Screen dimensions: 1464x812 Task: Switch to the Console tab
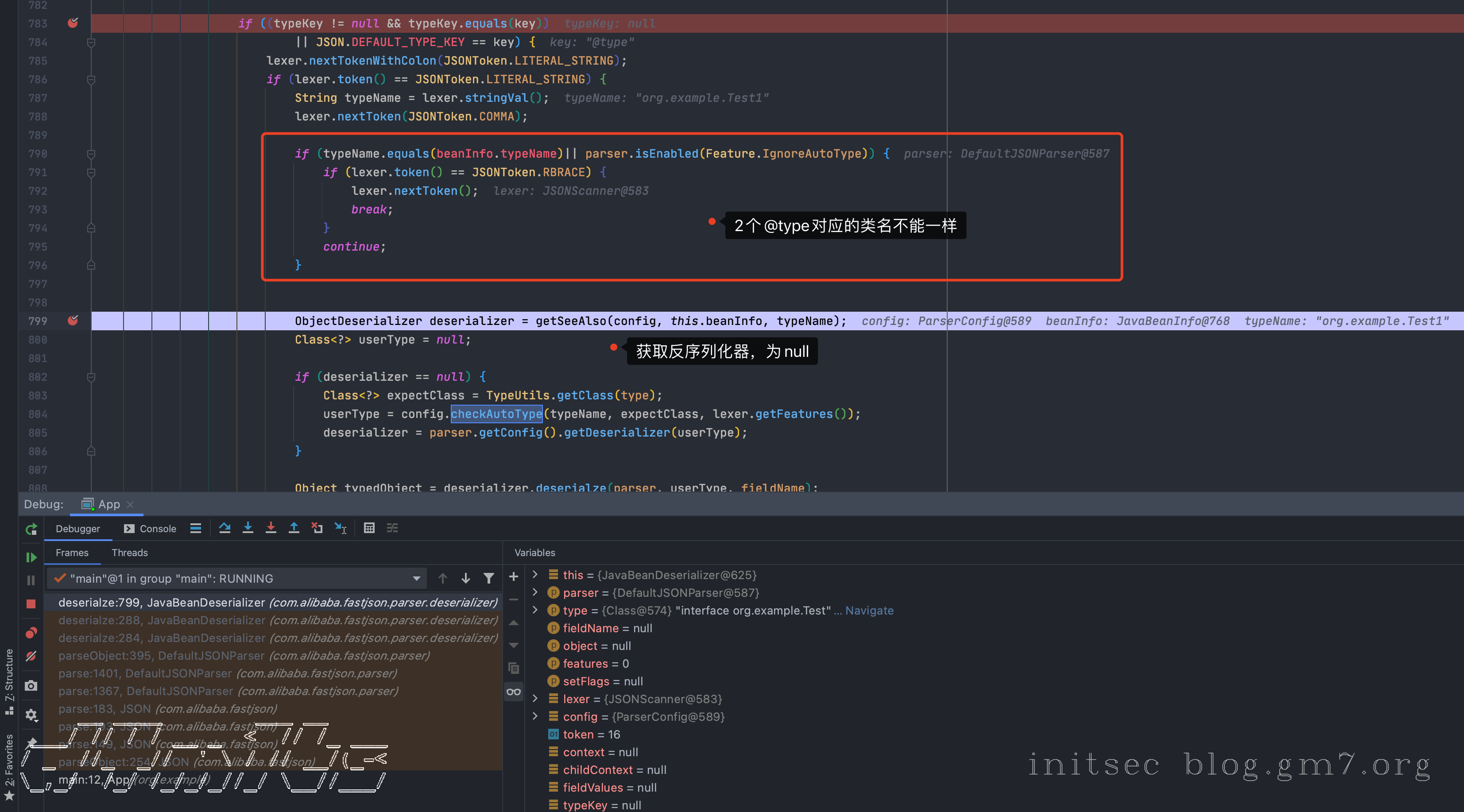[x=151, y=529]
